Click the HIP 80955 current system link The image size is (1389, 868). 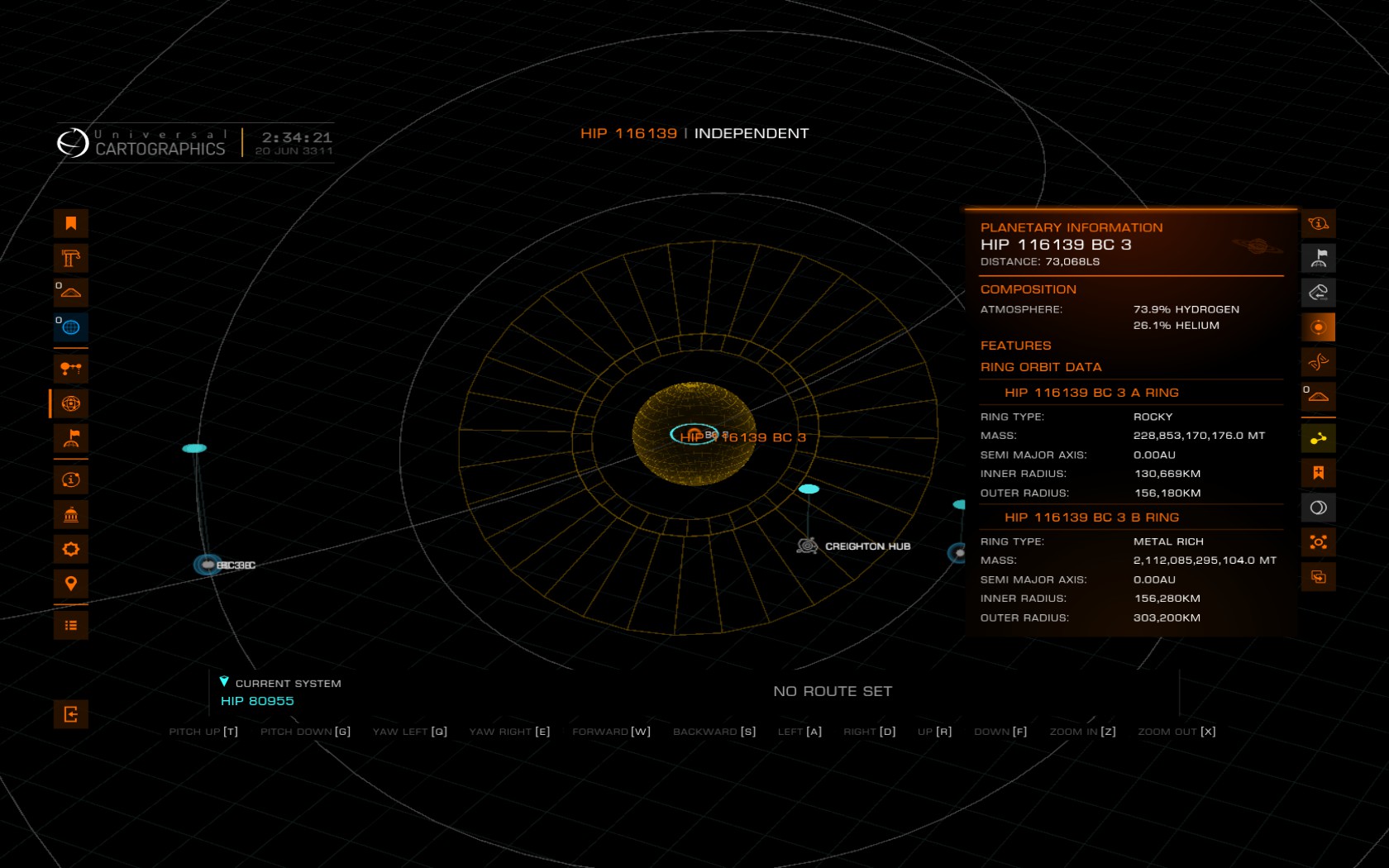click(x=257, y=701)
